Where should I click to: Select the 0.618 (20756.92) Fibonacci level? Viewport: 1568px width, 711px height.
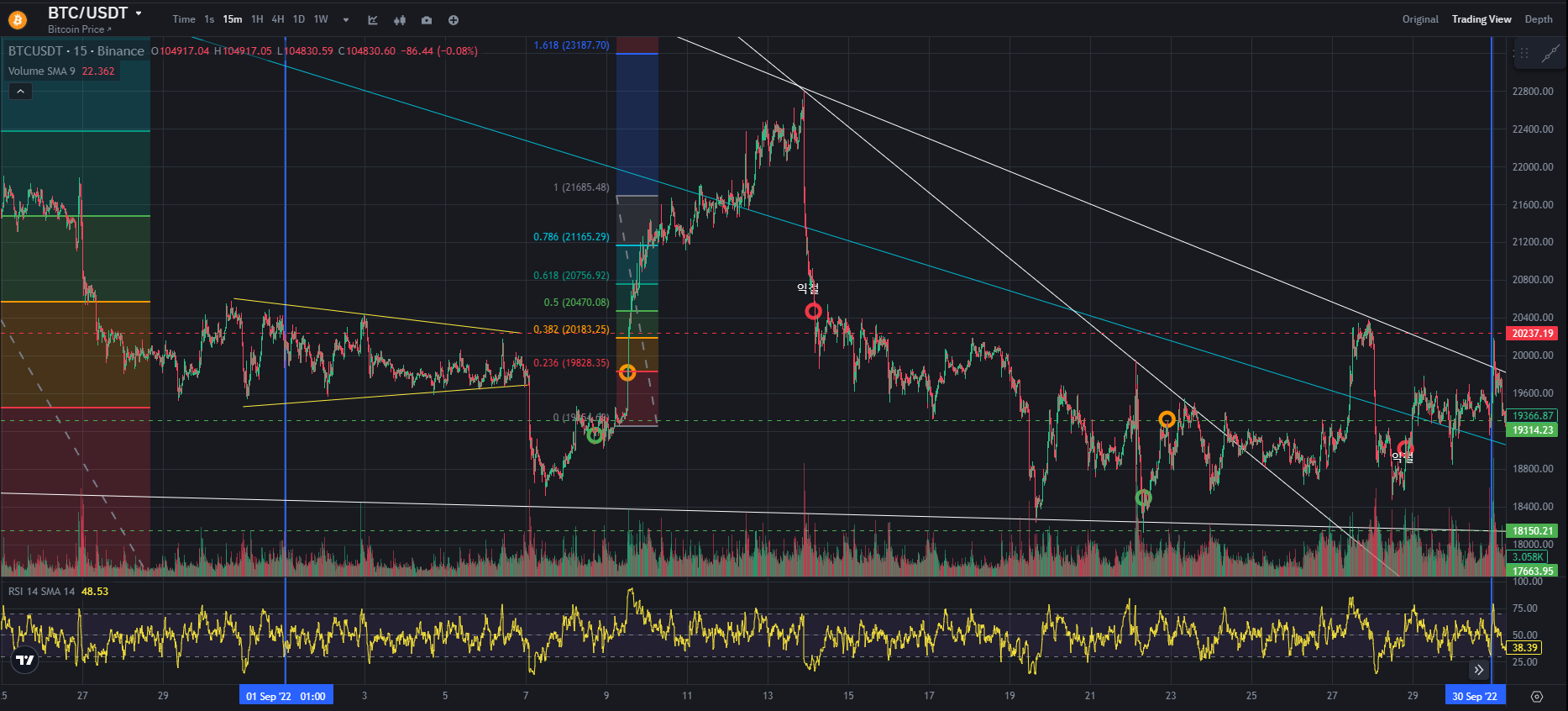coord(572,276)
